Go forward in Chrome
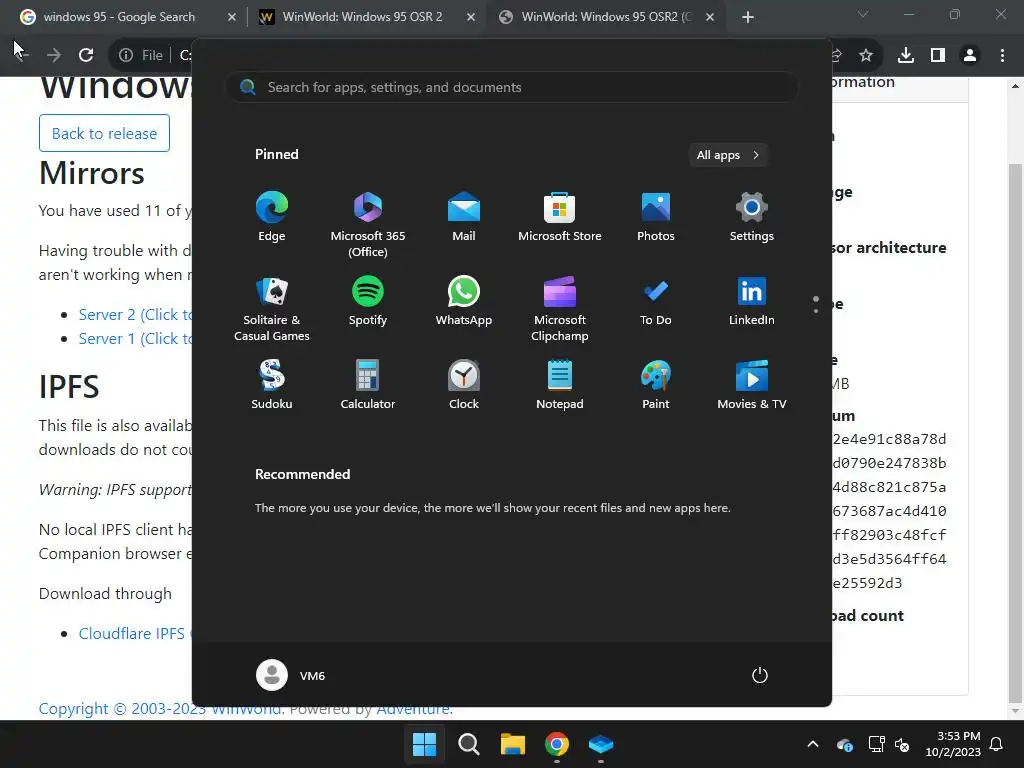 pyautogui.click(x=54, y=56)
